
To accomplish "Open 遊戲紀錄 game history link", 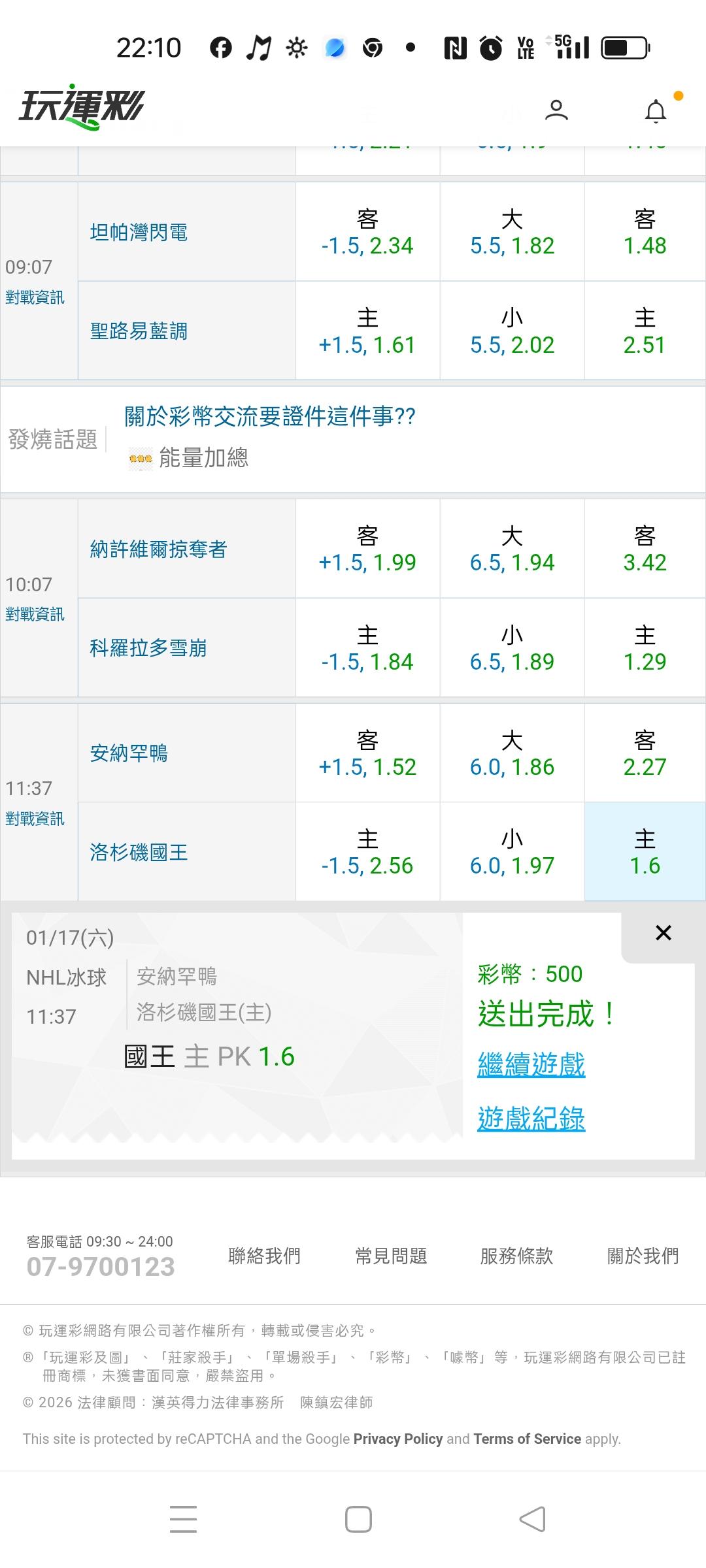I will coord(531,1119).
